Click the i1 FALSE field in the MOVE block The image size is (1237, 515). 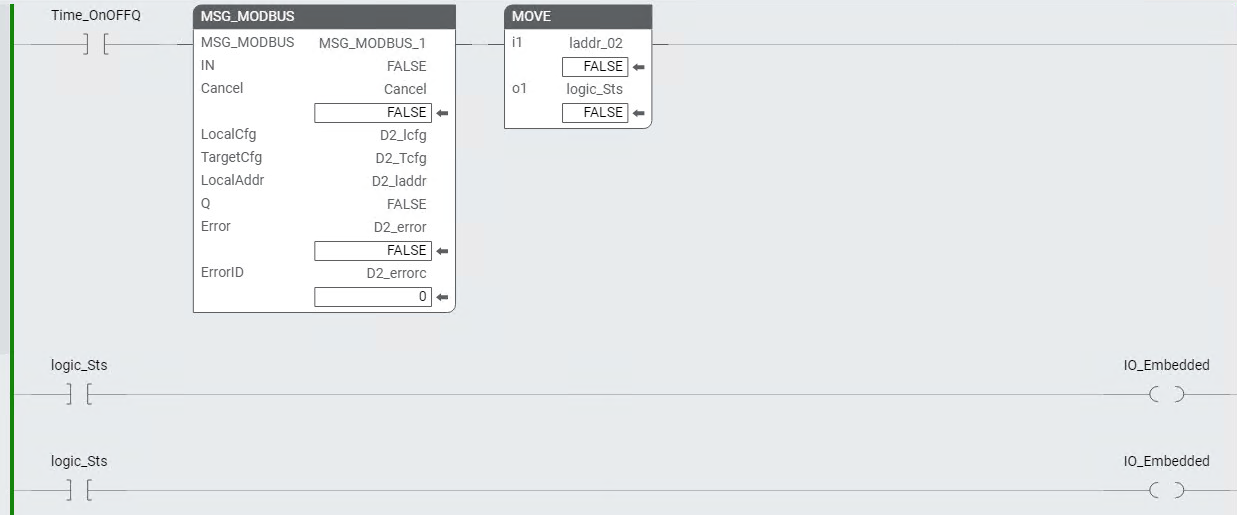(595, 67)
